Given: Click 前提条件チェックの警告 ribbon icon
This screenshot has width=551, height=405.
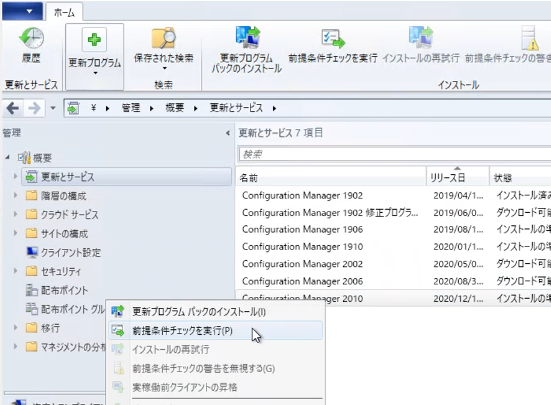Looking at the screenshot, I should pos(530,38).
